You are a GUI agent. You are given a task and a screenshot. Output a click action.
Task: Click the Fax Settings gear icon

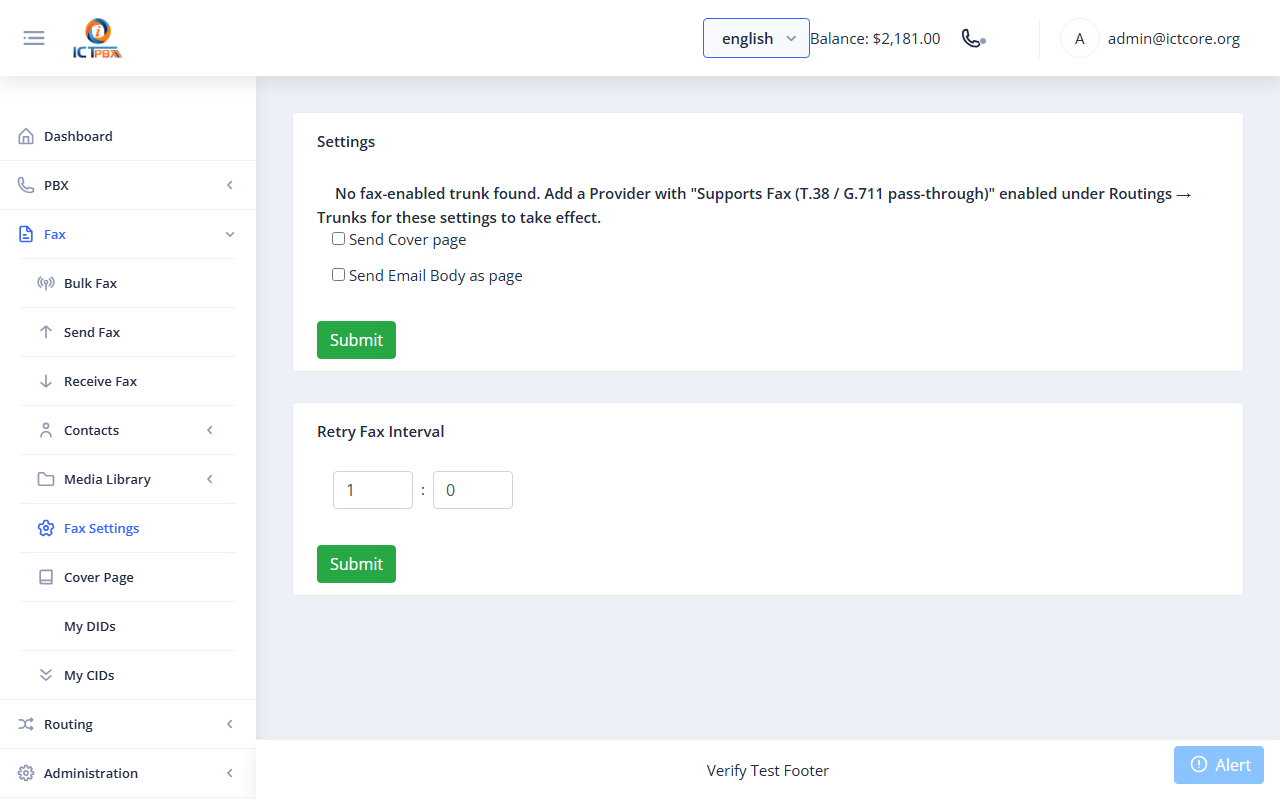[46, 528]
